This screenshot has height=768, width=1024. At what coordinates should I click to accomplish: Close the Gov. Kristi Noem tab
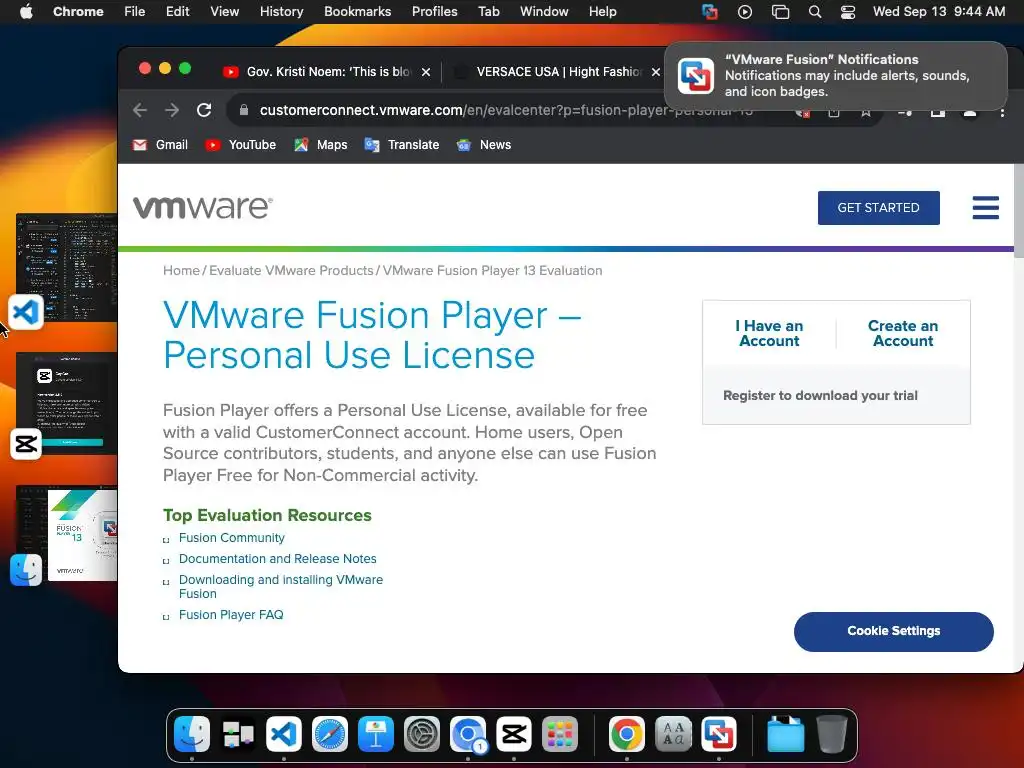[x=426, y=72]
